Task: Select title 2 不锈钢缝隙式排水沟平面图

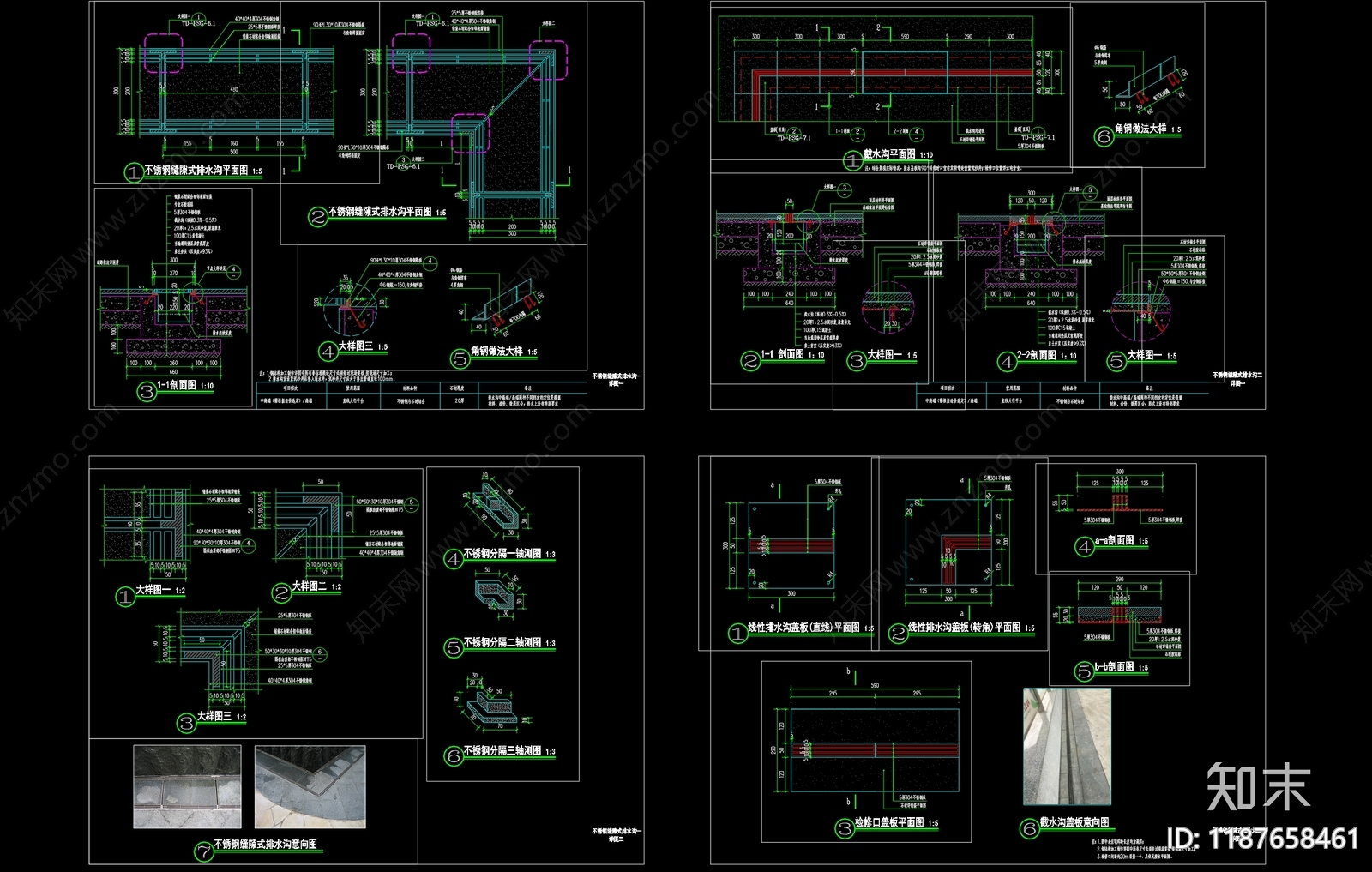Action: click(378, 213)
